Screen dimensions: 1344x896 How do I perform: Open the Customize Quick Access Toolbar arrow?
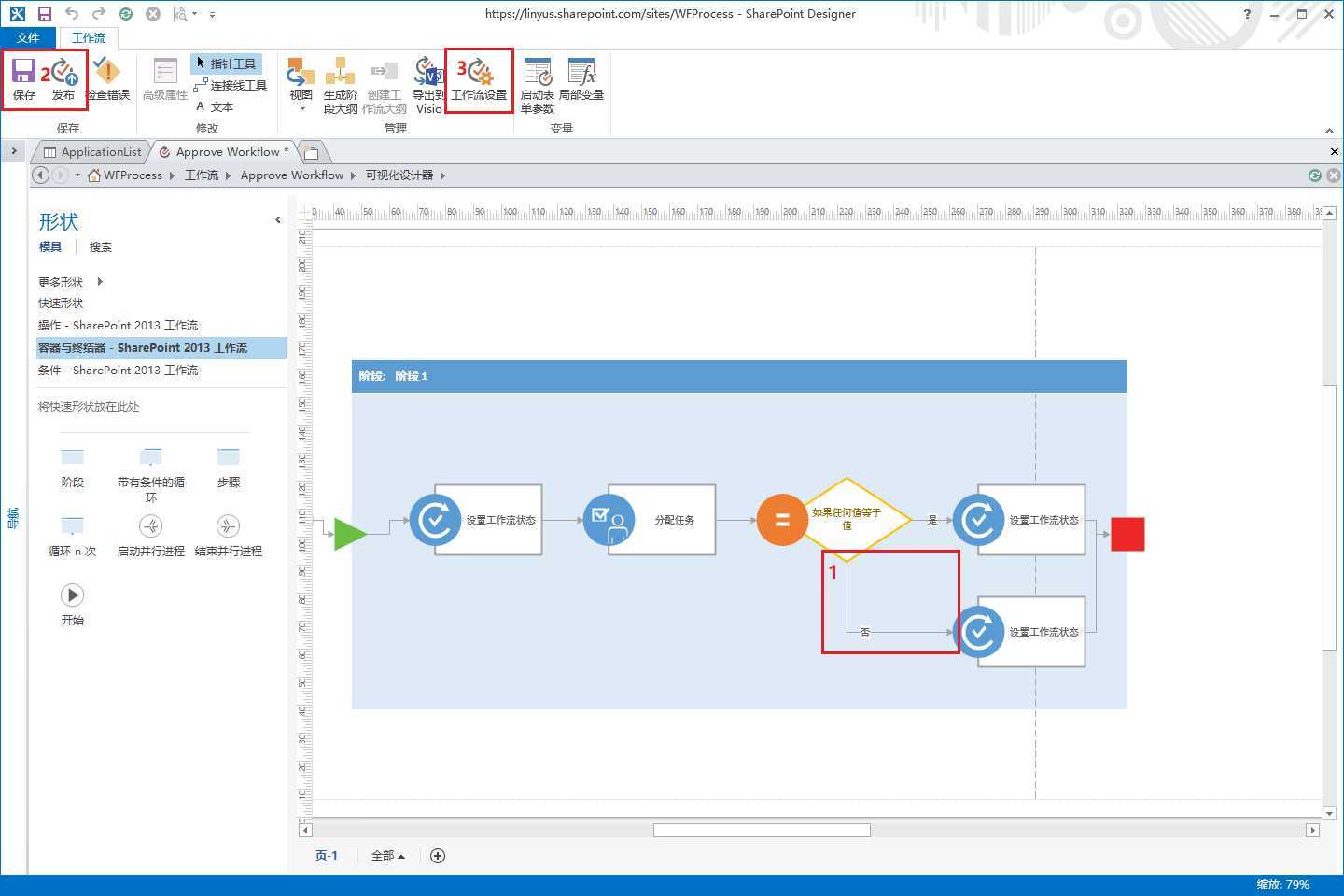(213, 15)
